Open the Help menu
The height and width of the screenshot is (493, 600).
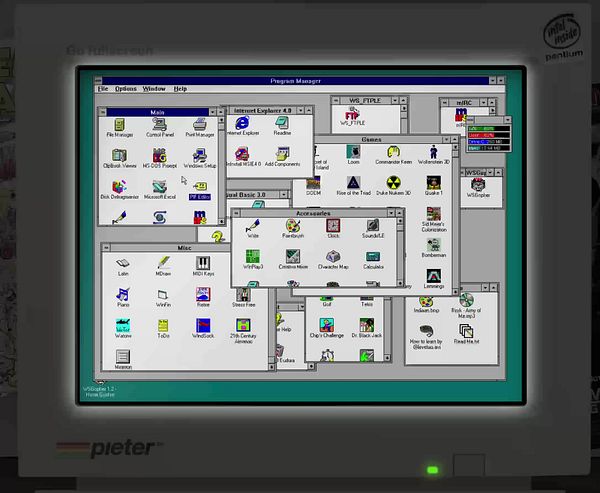click(x=180, y=89)
